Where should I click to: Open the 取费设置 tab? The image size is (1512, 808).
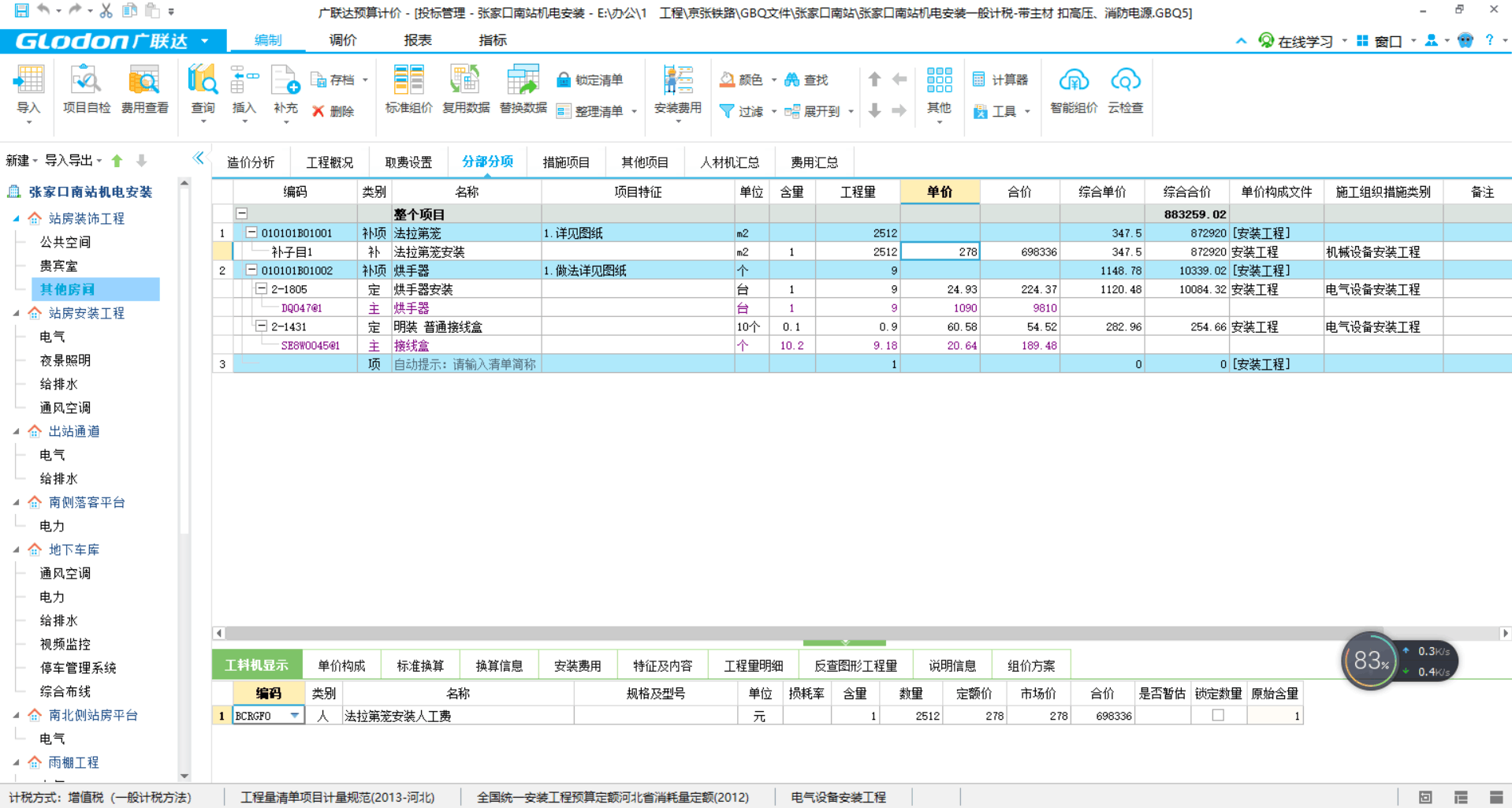pyautogui.click(x=408, y=162)
